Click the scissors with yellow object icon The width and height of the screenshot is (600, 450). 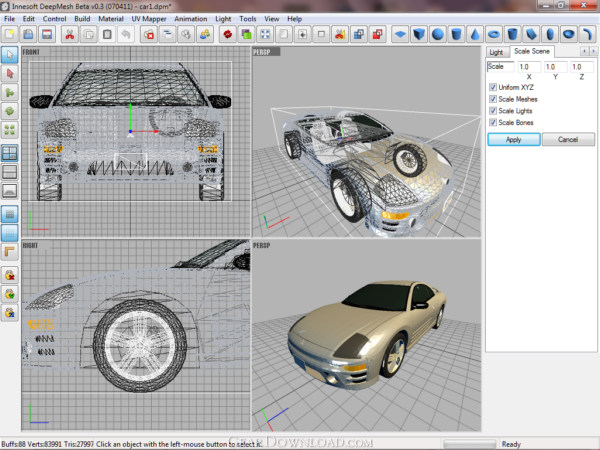tap(340, 34)
